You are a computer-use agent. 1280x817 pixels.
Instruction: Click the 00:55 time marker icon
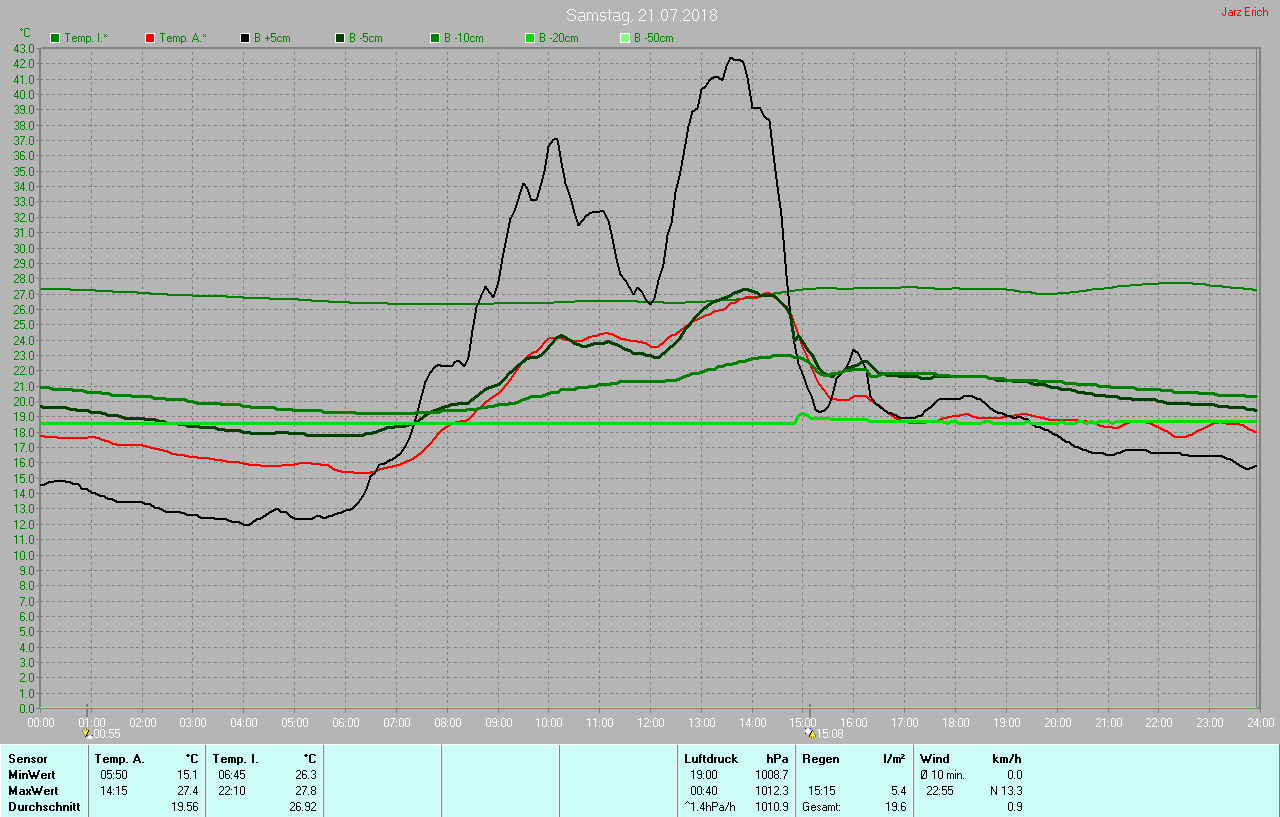coord(87,733)
